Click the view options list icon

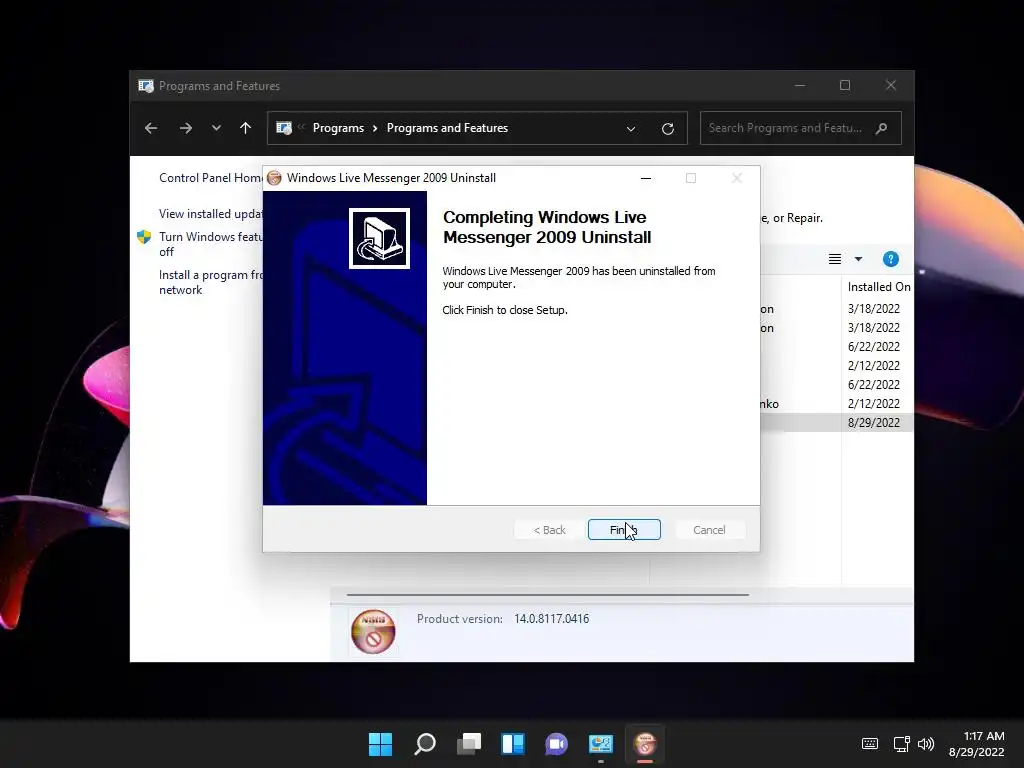(835, 259)
